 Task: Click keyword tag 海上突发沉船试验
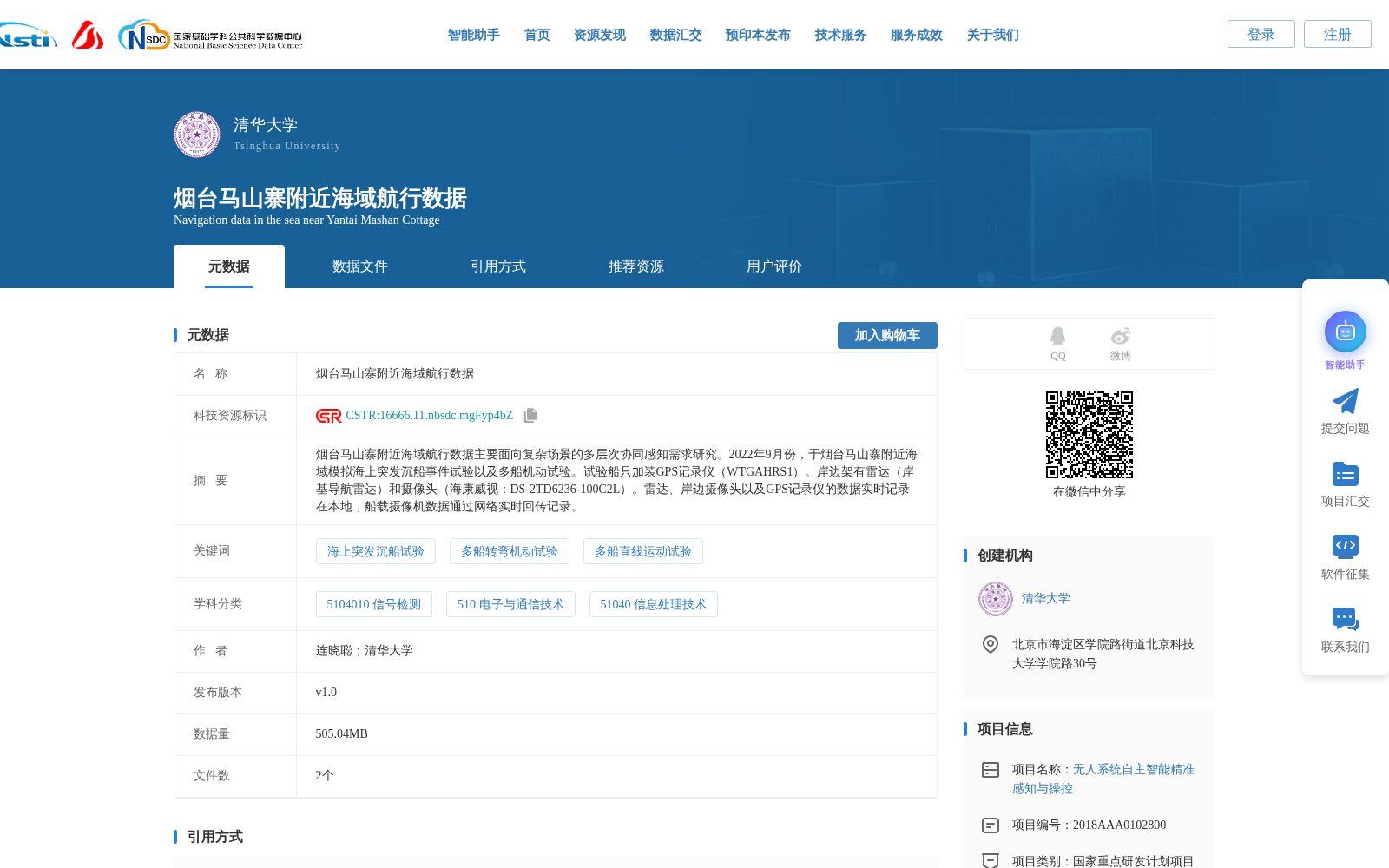(375, 551)
